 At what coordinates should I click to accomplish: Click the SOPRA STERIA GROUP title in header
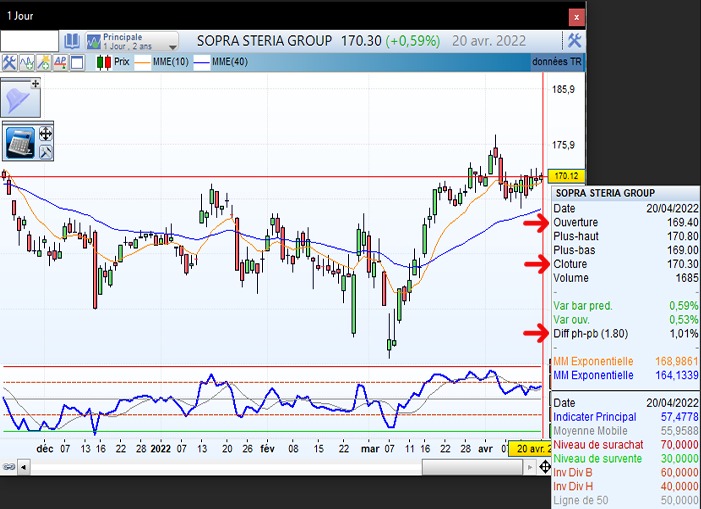point(264,41)
